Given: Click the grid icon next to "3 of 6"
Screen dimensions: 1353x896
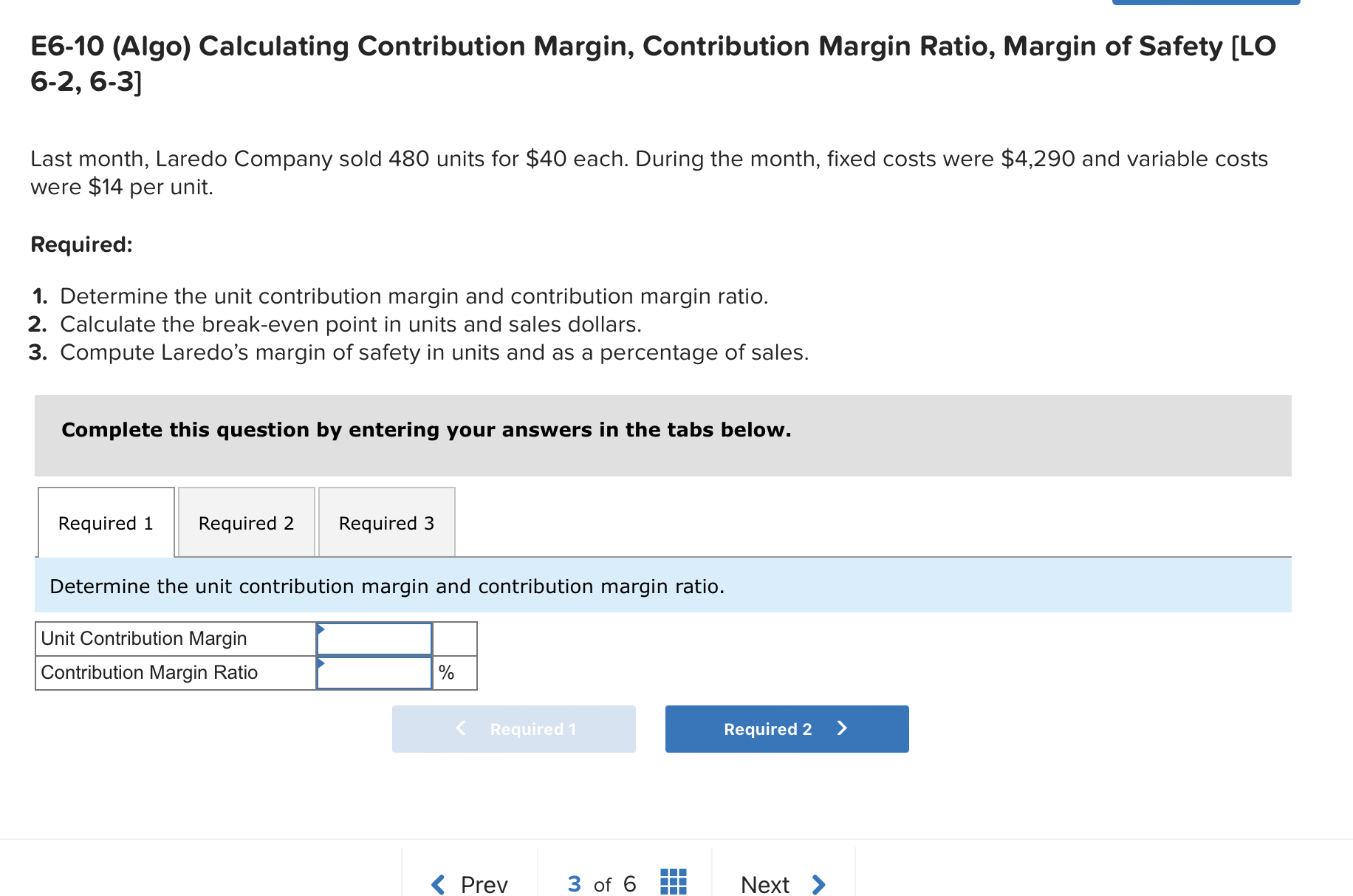Looking at the screenshot, I should pyautogui.click(x=673, y=883).
